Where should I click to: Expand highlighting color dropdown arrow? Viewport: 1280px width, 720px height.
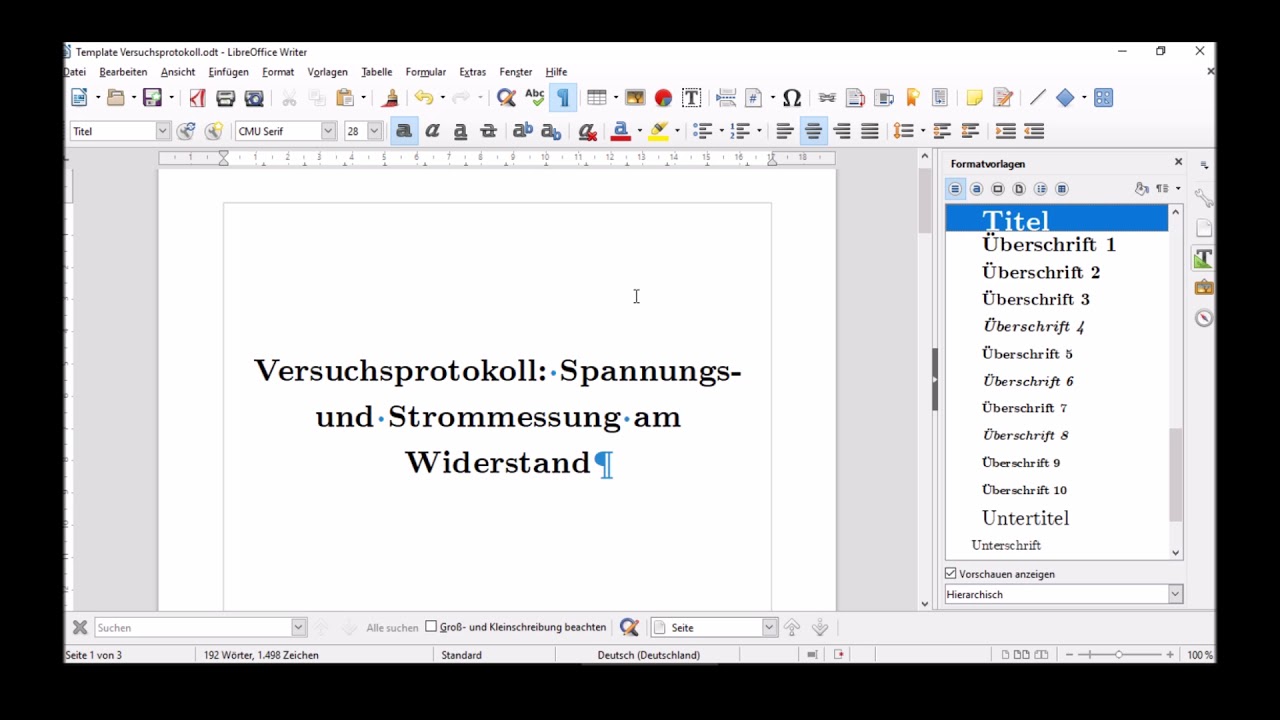[x=677, y=131]
